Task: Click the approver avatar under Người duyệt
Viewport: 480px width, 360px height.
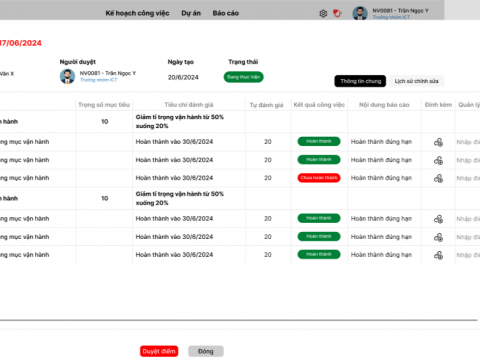Action: (x=67, y=76)
